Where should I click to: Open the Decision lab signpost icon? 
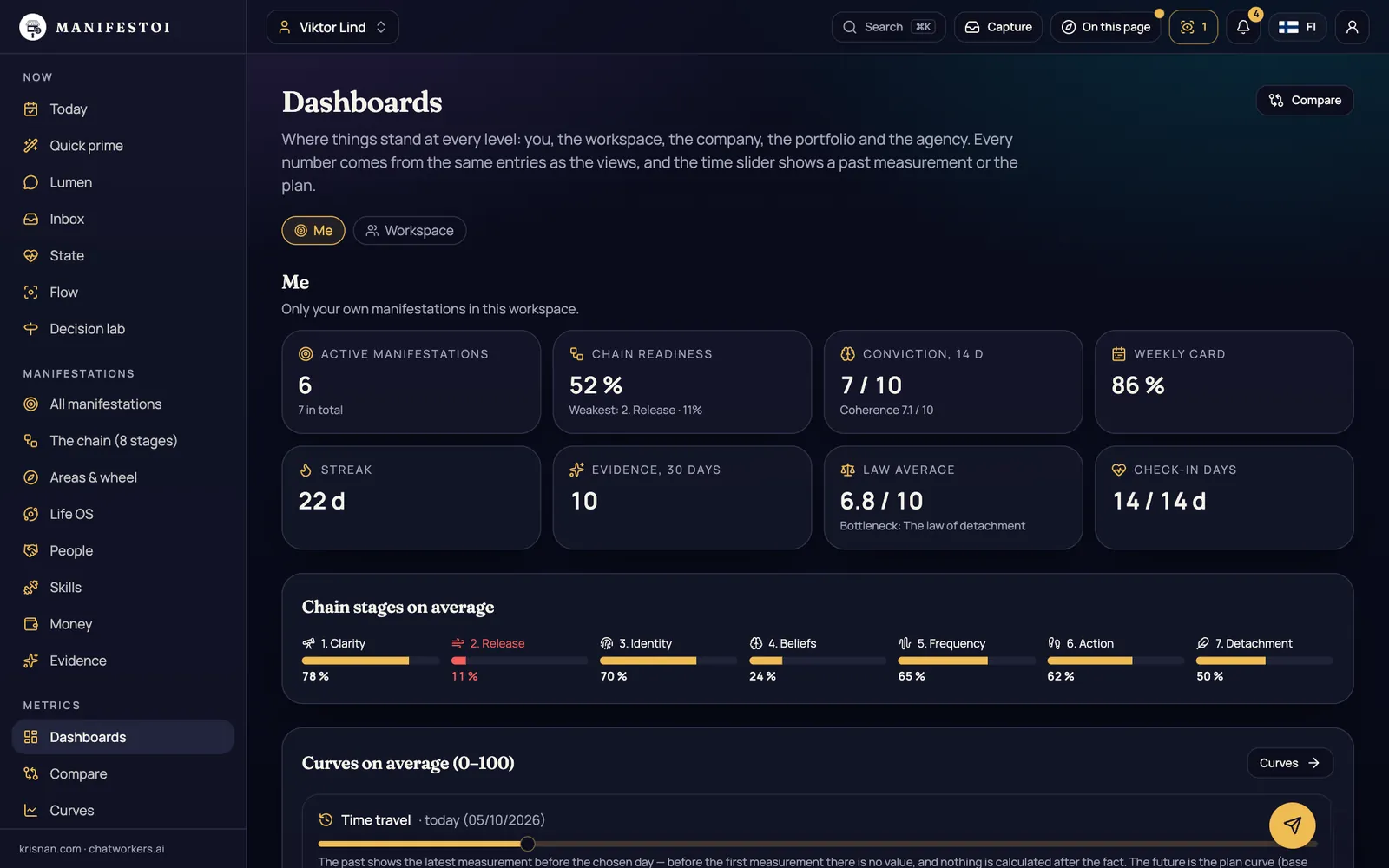click(x=31, y=329)
